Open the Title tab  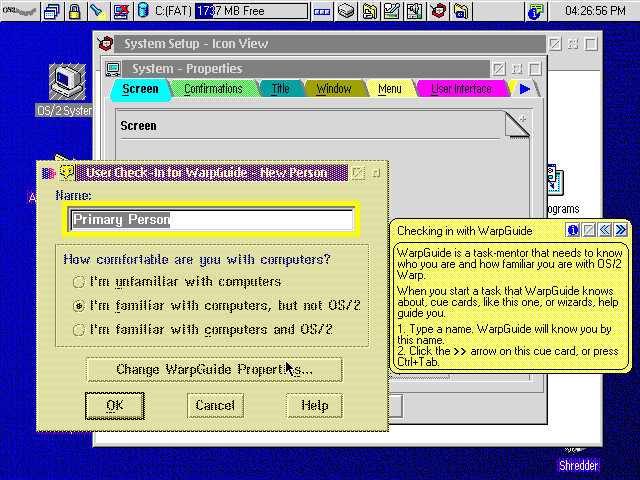(x=280, y=89)
